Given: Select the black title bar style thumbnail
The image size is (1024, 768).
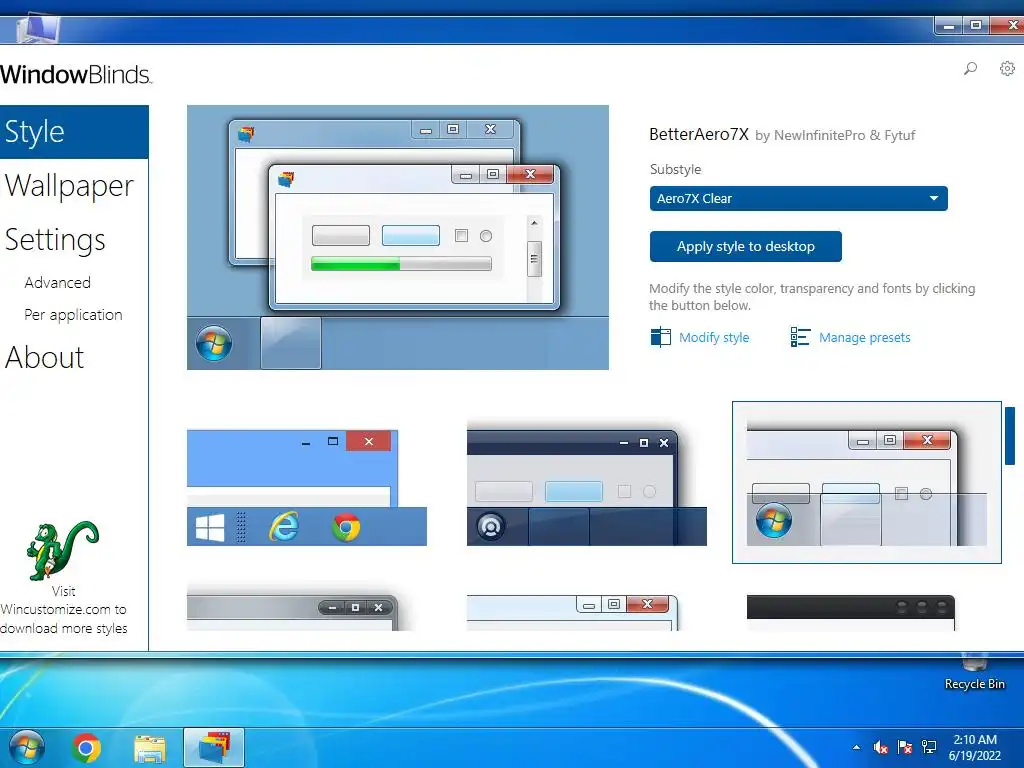Looking at the screenshot, I should (x=851, y=613).
